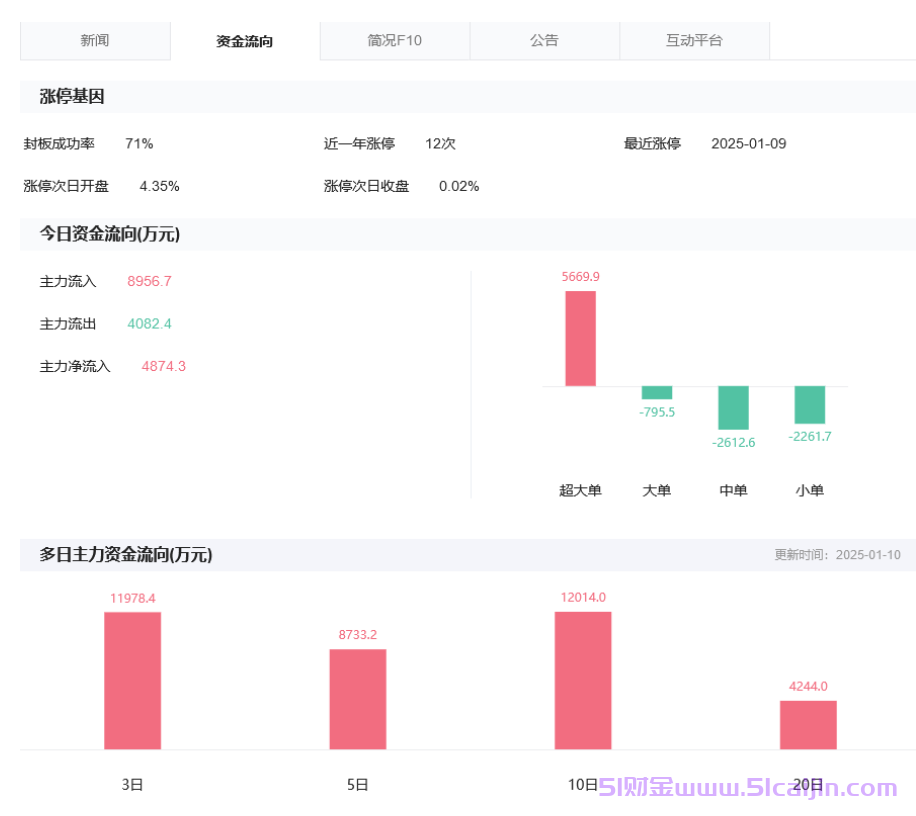Select the 主力净流入 value 4874.3

[x=164, y=366]
